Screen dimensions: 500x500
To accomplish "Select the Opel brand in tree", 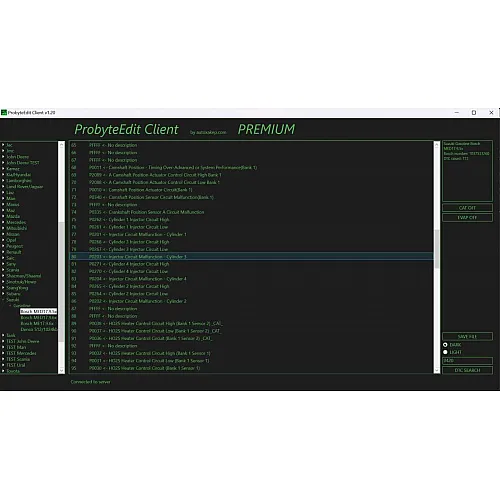I will 11,240.
